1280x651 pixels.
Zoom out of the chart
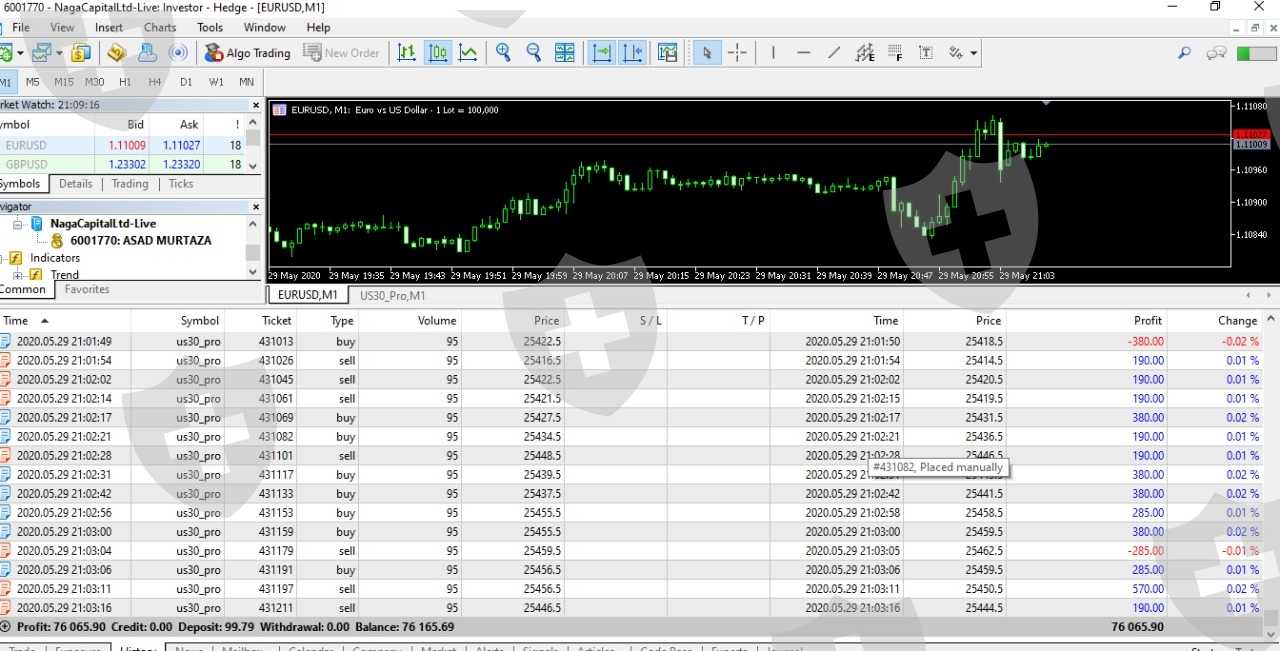pos(534,53)
